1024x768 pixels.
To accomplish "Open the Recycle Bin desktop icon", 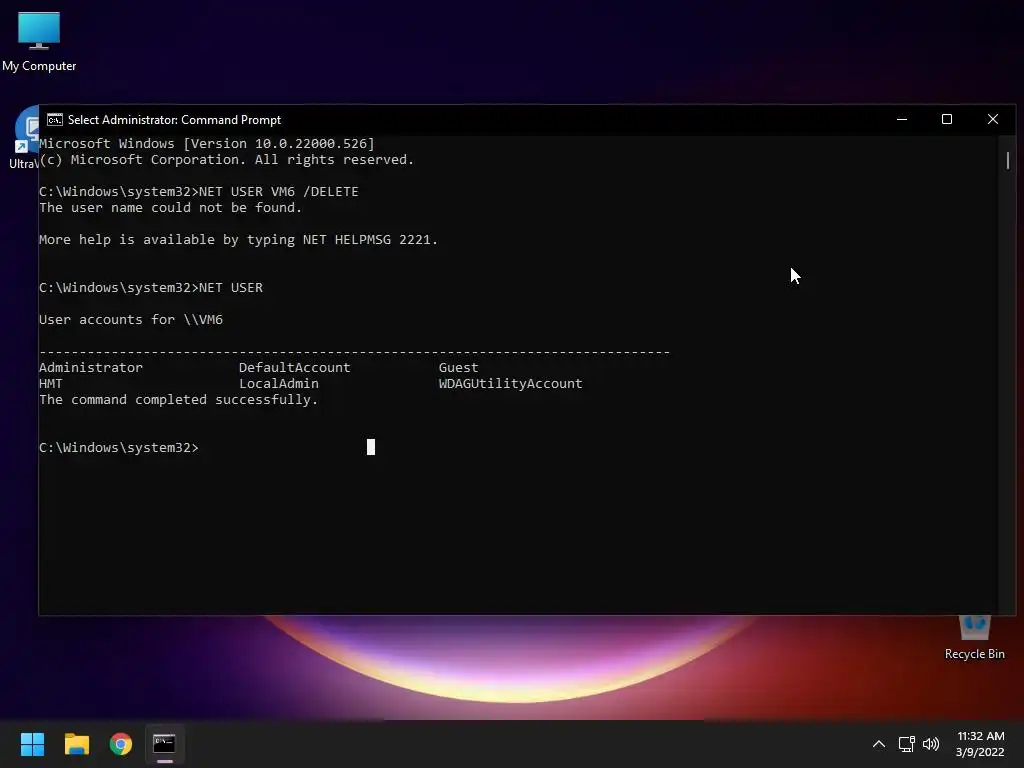I will click(974, 638).
